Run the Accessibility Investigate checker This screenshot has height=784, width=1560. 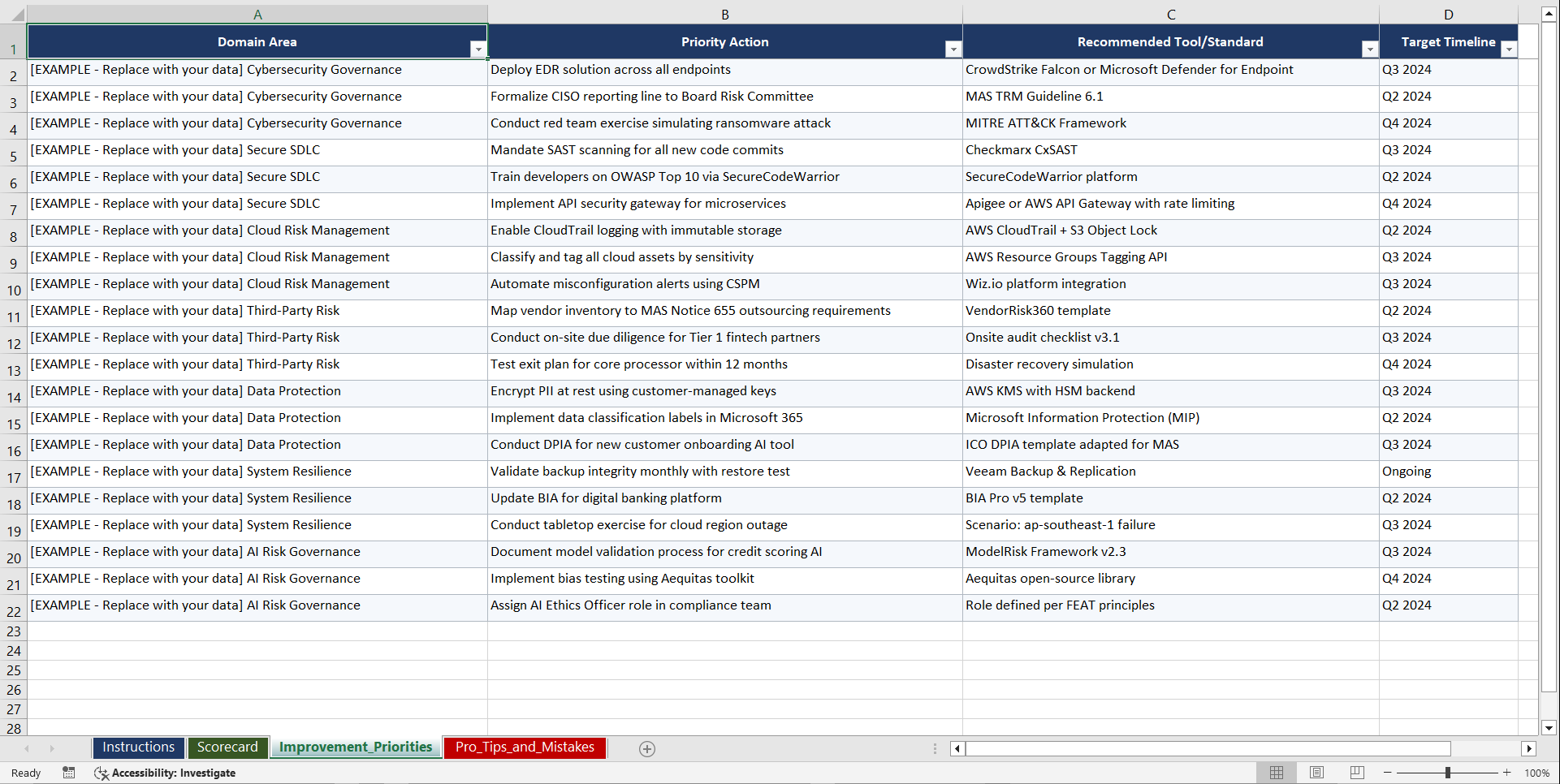click(166, 773)
